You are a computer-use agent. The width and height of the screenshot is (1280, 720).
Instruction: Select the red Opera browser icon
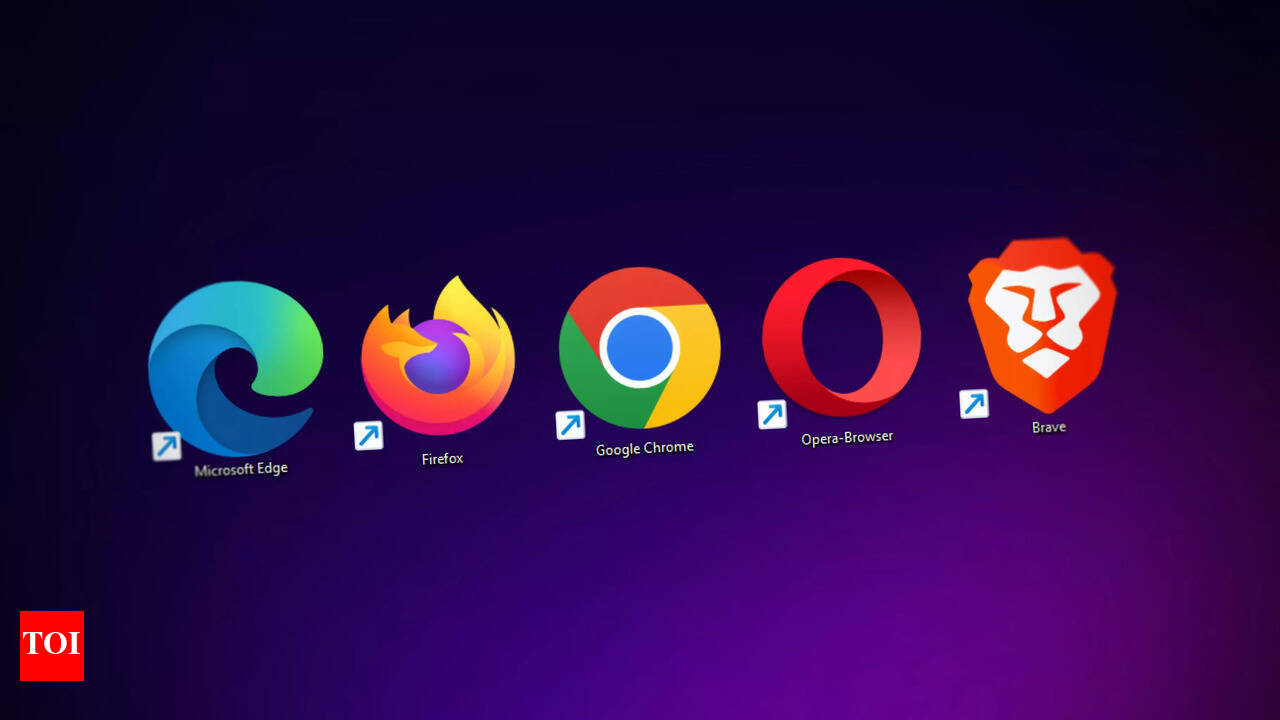click(841, 337)
